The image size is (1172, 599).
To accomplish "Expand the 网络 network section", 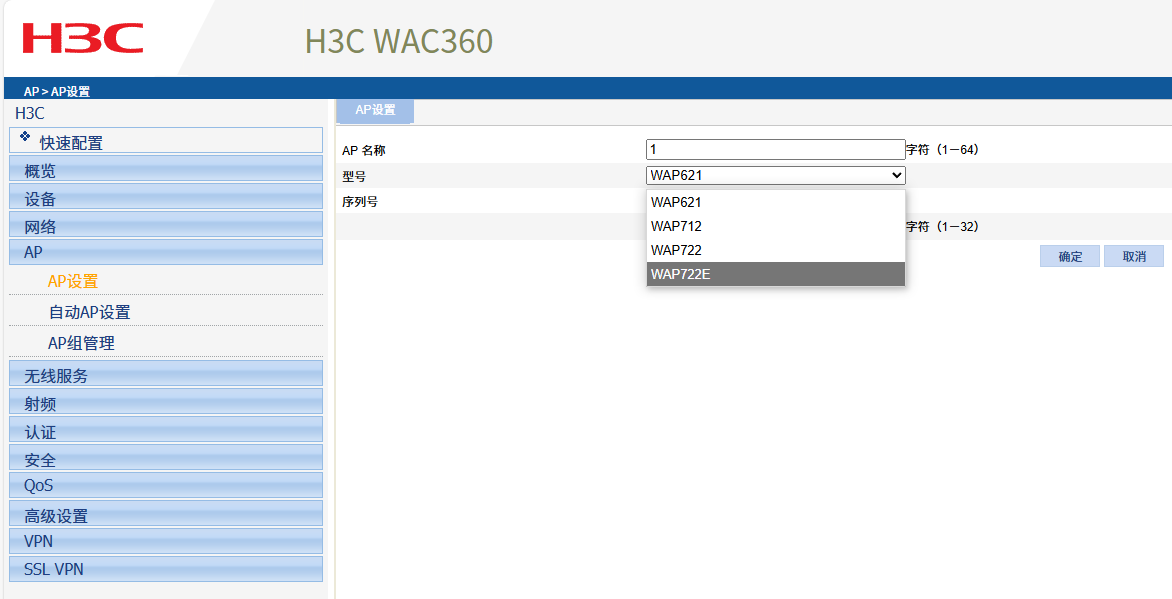I will click(166, 224).
